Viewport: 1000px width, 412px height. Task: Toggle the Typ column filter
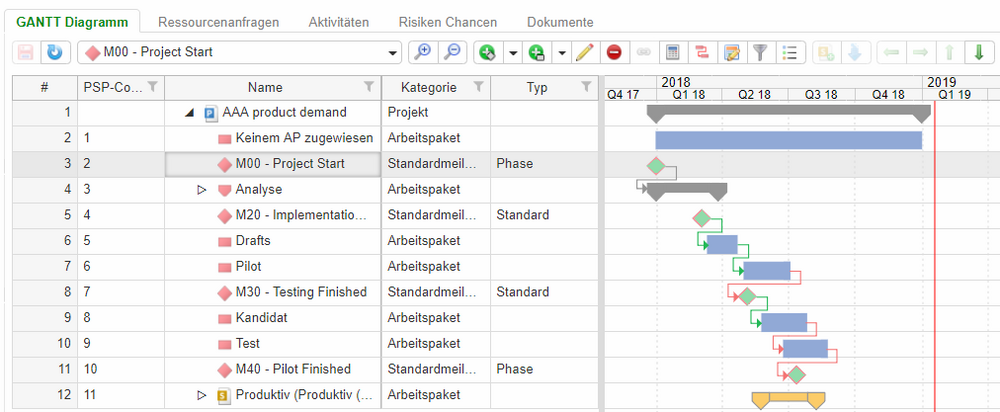[586, 87]
